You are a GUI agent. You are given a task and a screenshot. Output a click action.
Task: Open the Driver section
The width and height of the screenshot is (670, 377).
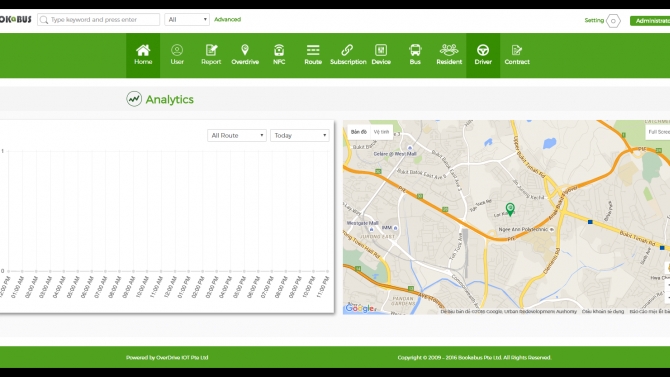pos(483,55)
